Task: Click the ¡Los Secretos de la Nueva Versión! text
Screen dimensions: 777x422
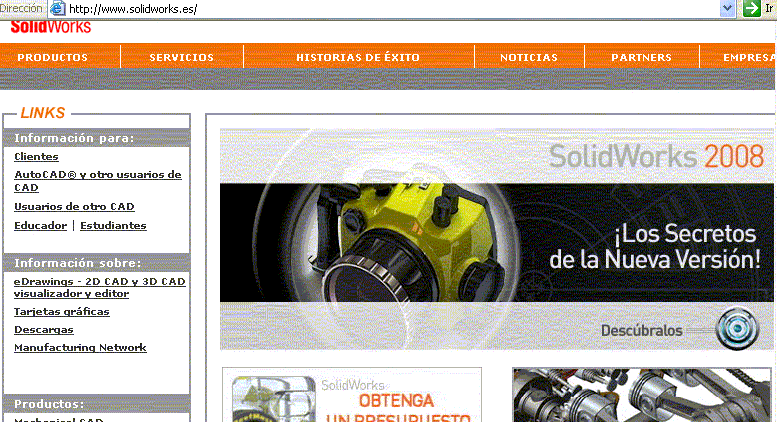Action: click(655, 246)
